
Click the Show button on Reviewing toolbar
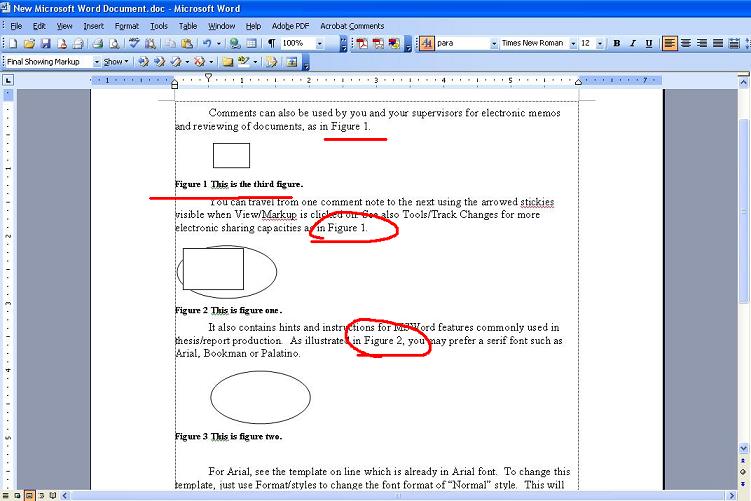(x=116, y=61)
